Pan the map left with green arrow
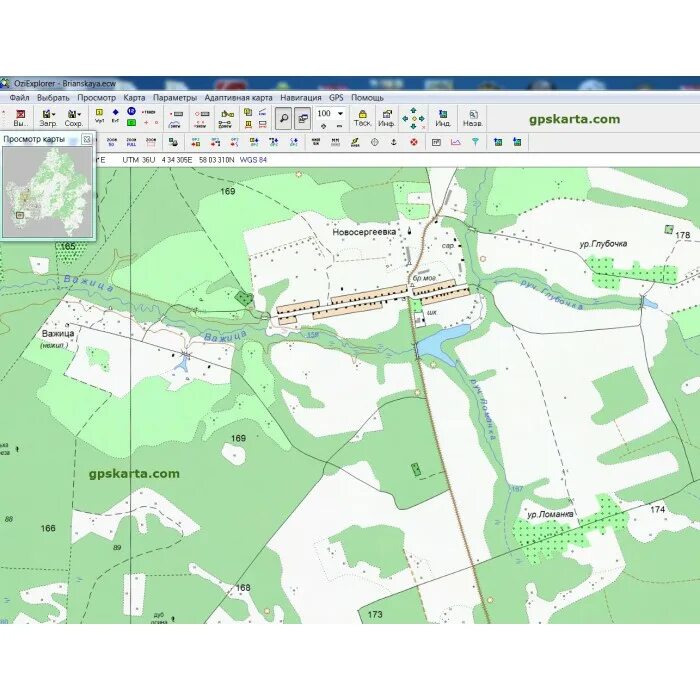Image resolution: width=700 pixels, height=700 pixels. [x=405, y=118]
